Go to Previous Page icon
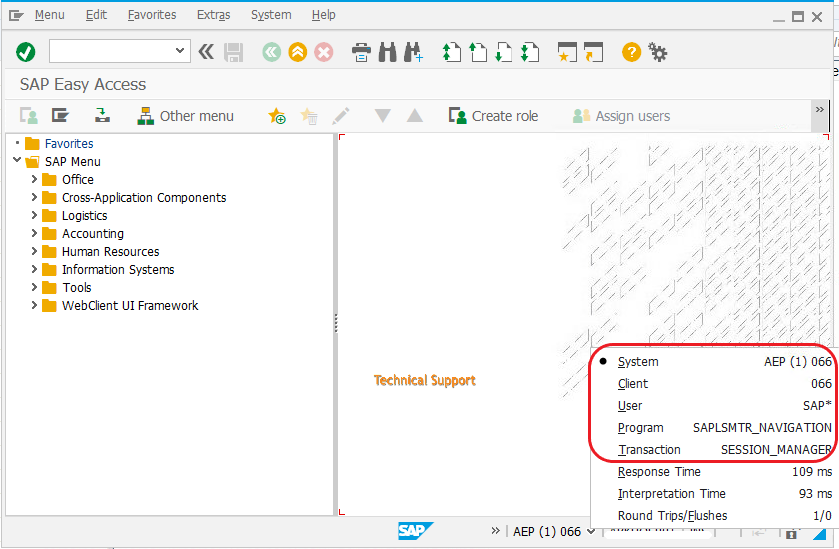Viewport: 839px width, 549px height. [478, 52]
